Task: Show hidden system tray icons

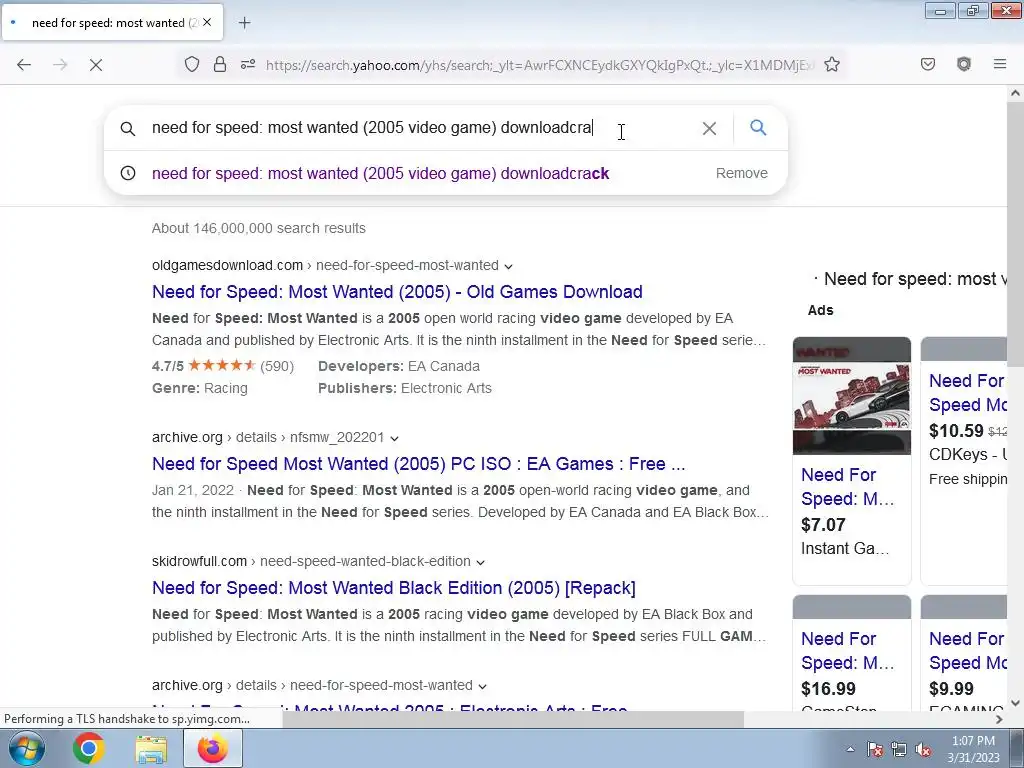Action: tap(850, 750)
